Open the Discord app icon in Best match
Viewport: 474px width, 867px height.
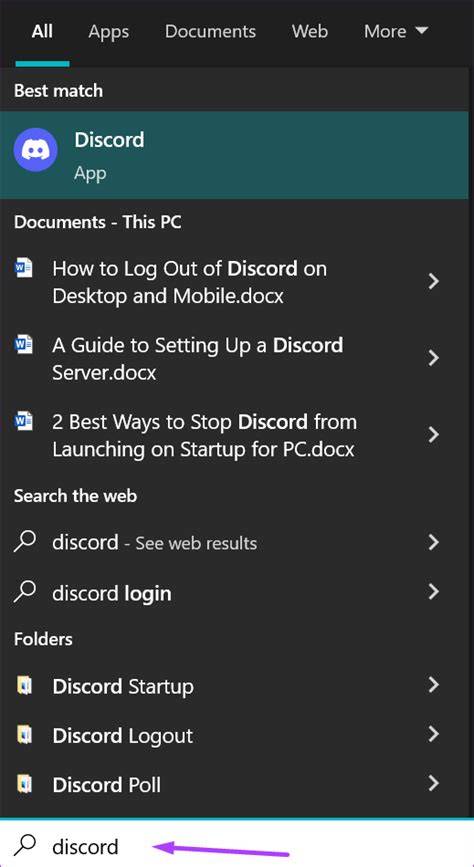(36, 150)
